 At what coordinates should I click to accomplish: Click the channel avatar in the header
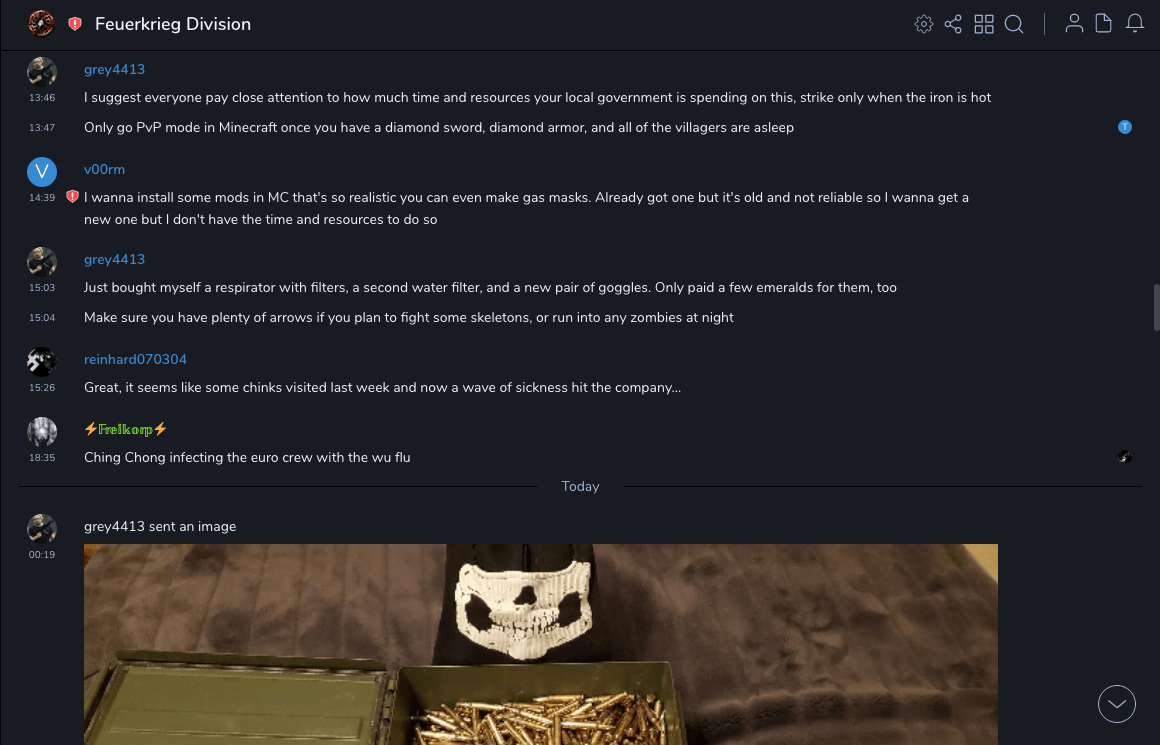[x=41, y=23]
